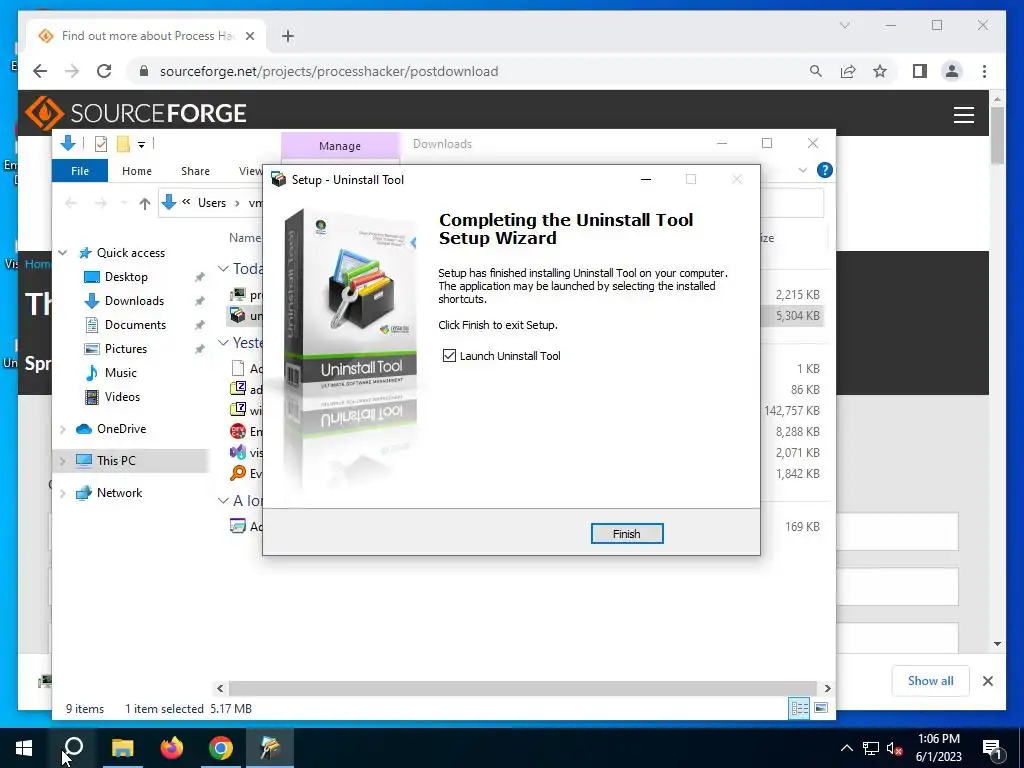Select Videos in navigation pane
The height and width of the screenshot is (768, 1024).
122,396
